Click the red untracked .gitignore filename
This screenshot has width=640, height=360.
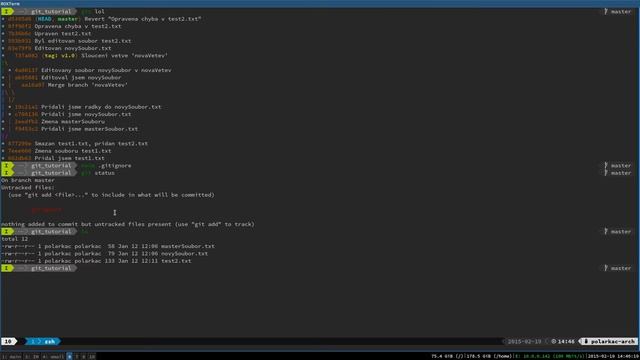(47, 209)
